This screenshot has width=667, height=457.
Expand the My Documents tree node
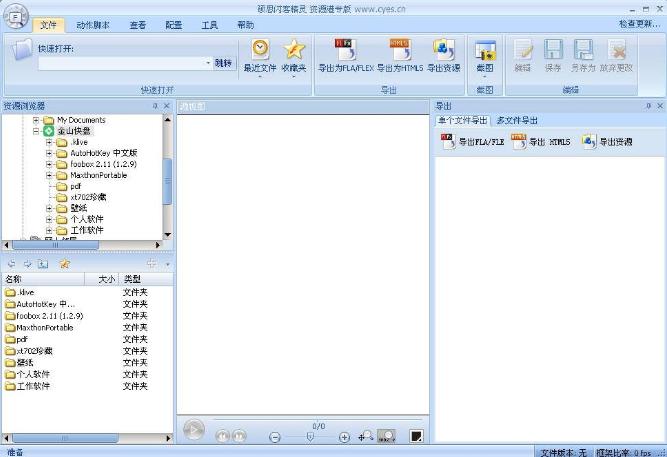point(36,120)
